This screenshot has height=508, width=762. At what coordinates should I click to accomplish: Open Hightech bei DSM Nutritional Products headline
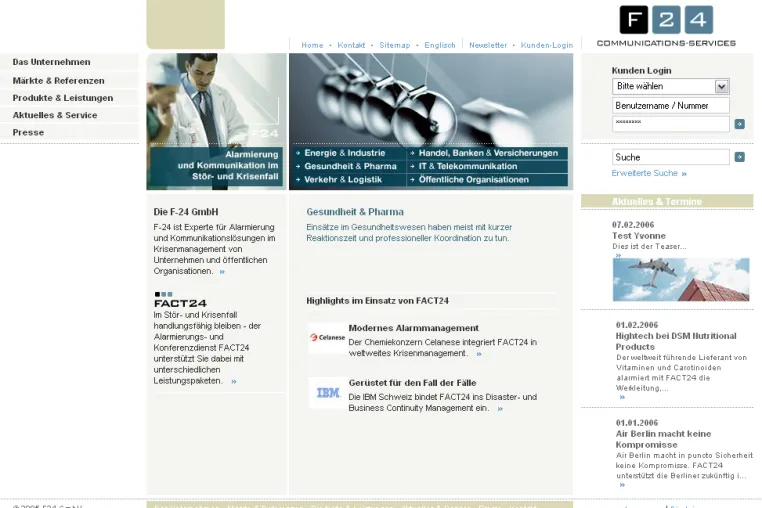676,341
